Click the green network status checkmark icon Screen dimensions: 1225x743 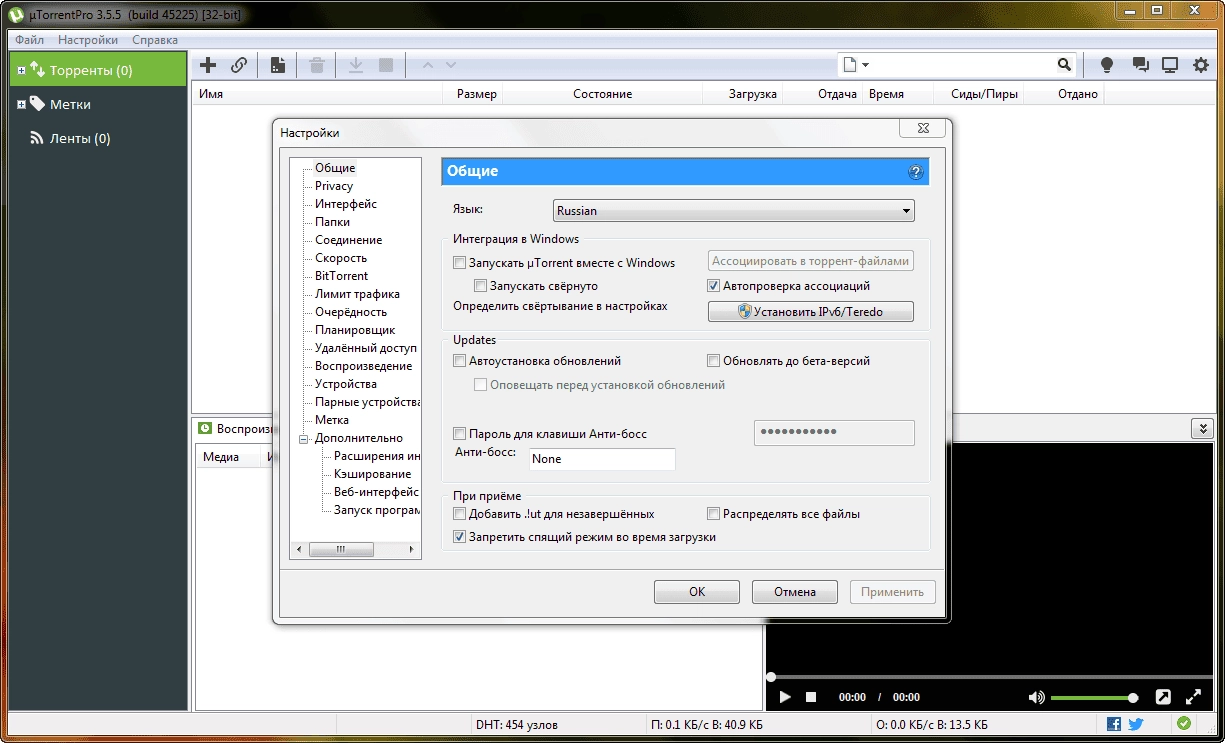pyautogui.click(x=1184, y=723)
